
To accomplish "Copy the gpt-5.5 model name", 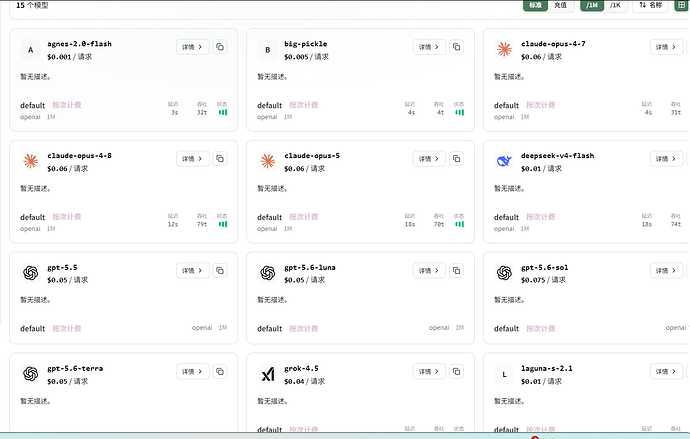I will pyautogui.click(x=220, y=270).
